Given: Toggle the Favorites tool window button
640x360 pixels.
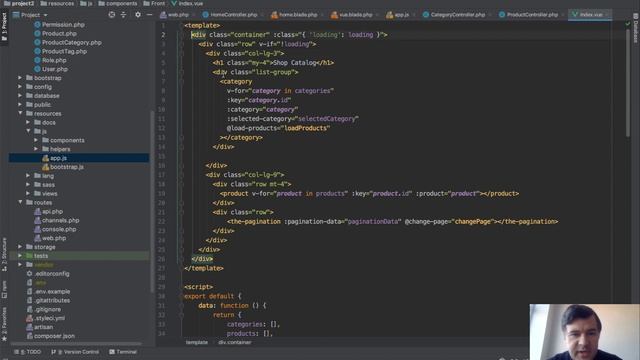Looking at the screenshot, I should 4,324.
